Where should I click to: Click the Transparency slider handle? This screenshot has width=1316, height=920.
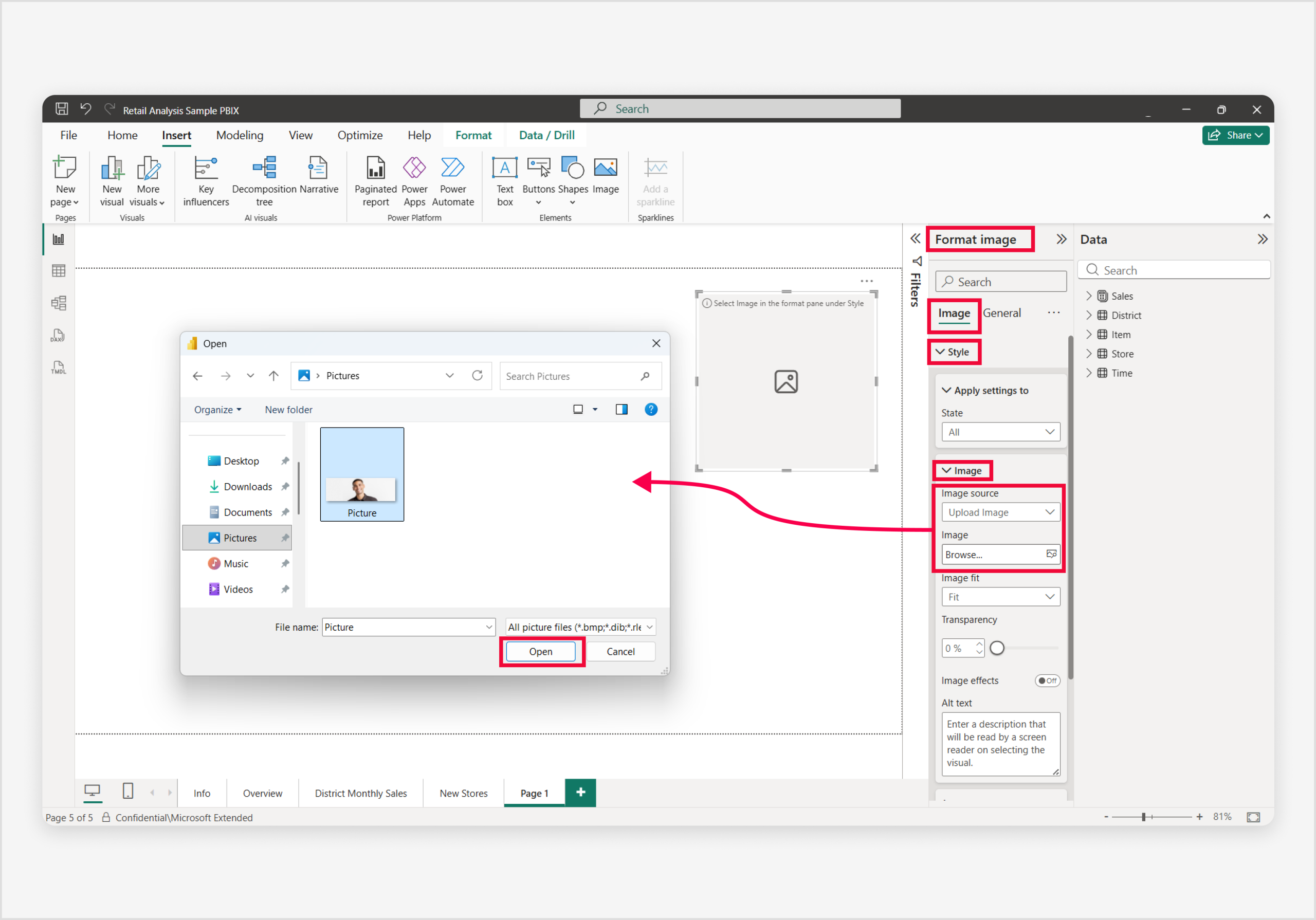coord(997,648)
